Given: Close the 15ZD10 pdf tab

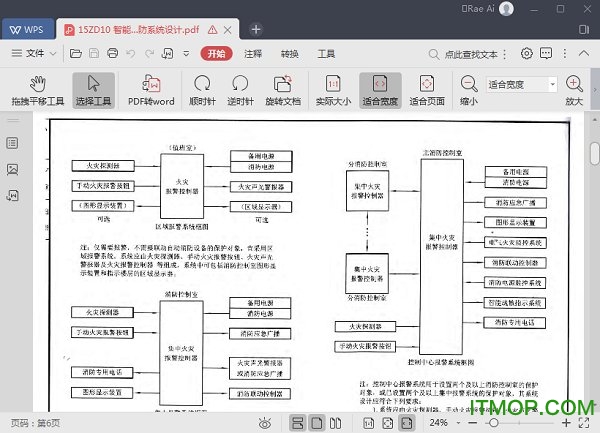Looking at the screenshot, I should click(x=227, y=29).
